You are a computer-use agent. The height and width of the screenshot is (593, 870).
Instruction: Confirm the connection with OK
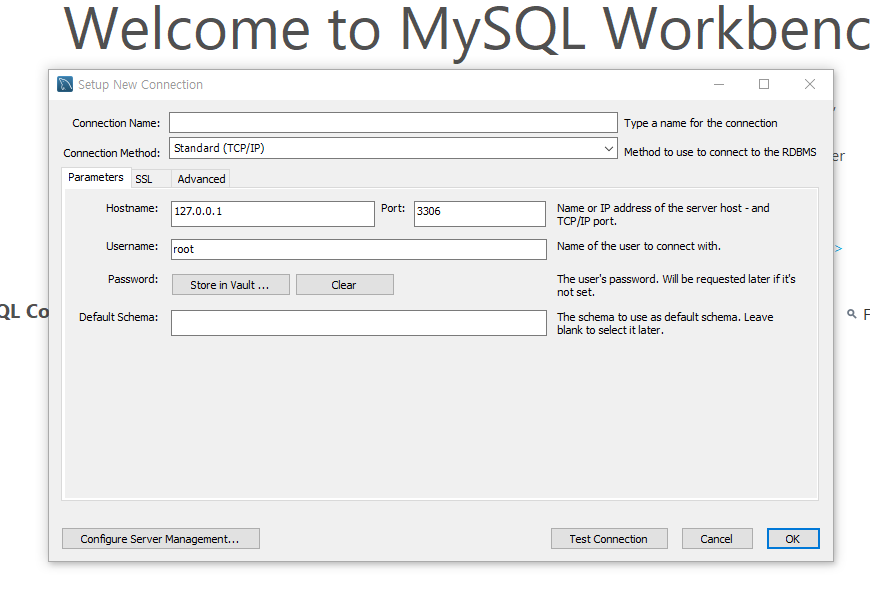tap(793, 539)
